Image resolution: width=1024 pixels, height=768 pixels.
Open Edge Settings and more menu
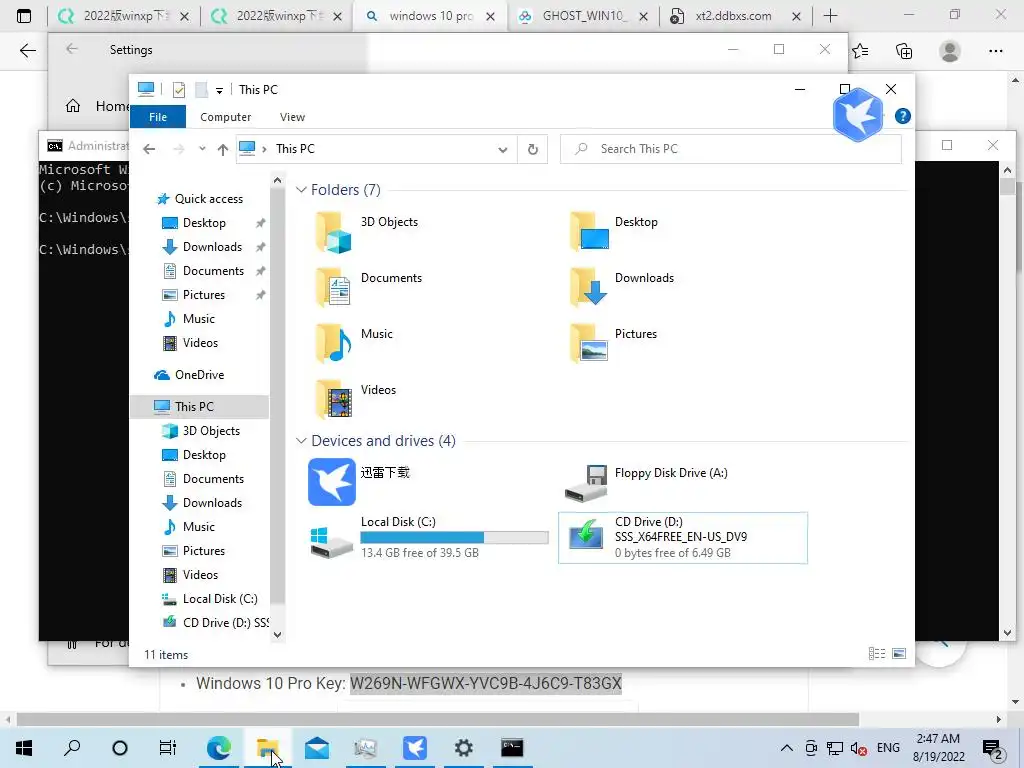(x=995, y=51)
